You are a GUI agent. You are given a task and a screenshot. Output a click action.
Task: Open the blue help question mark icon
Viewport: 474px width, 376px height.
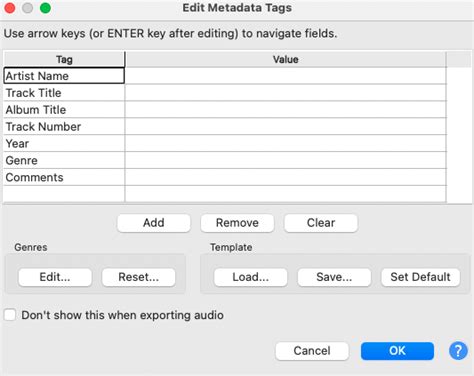(458, 351)
